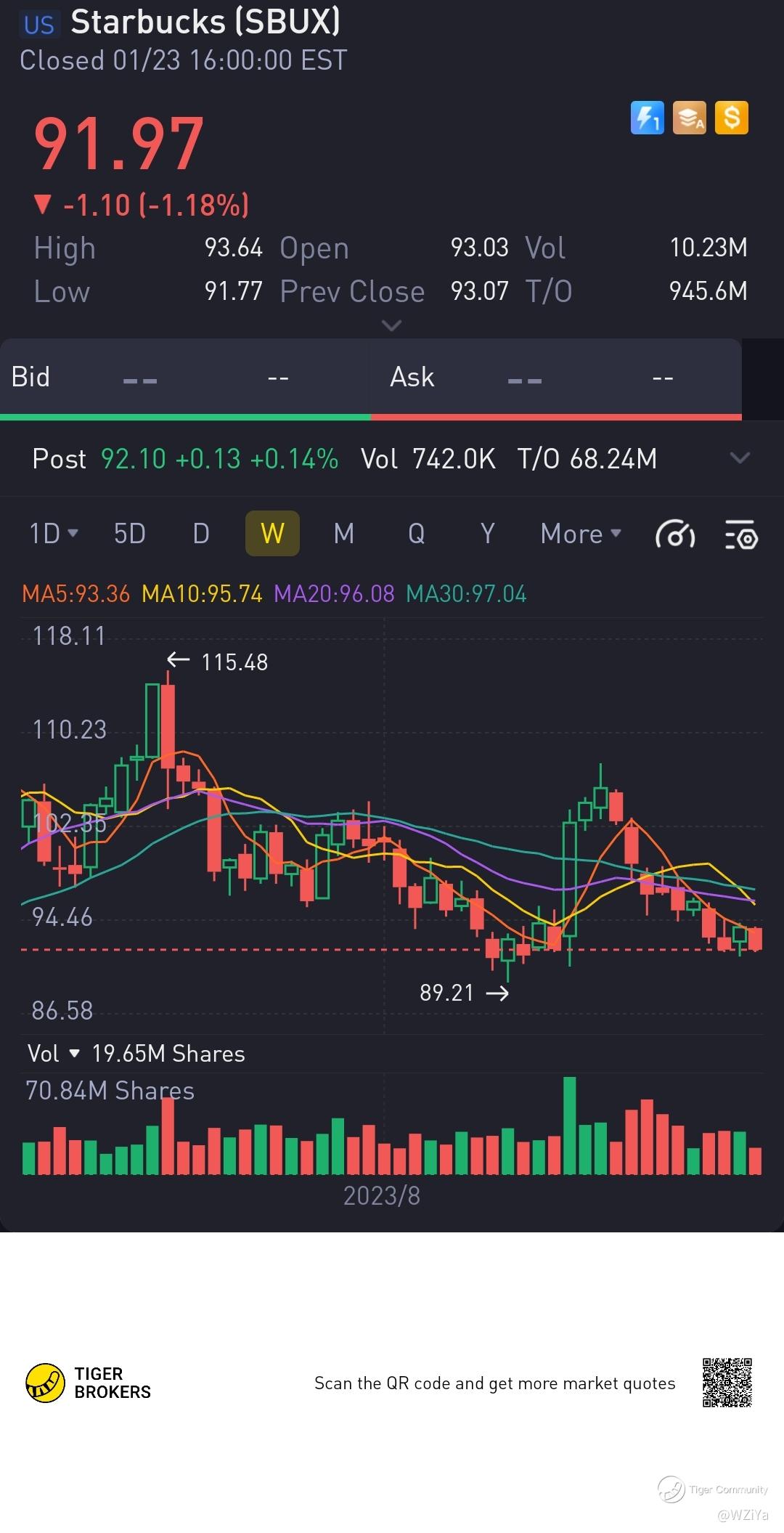Tap the 93.03 Open value

(480, 248)
